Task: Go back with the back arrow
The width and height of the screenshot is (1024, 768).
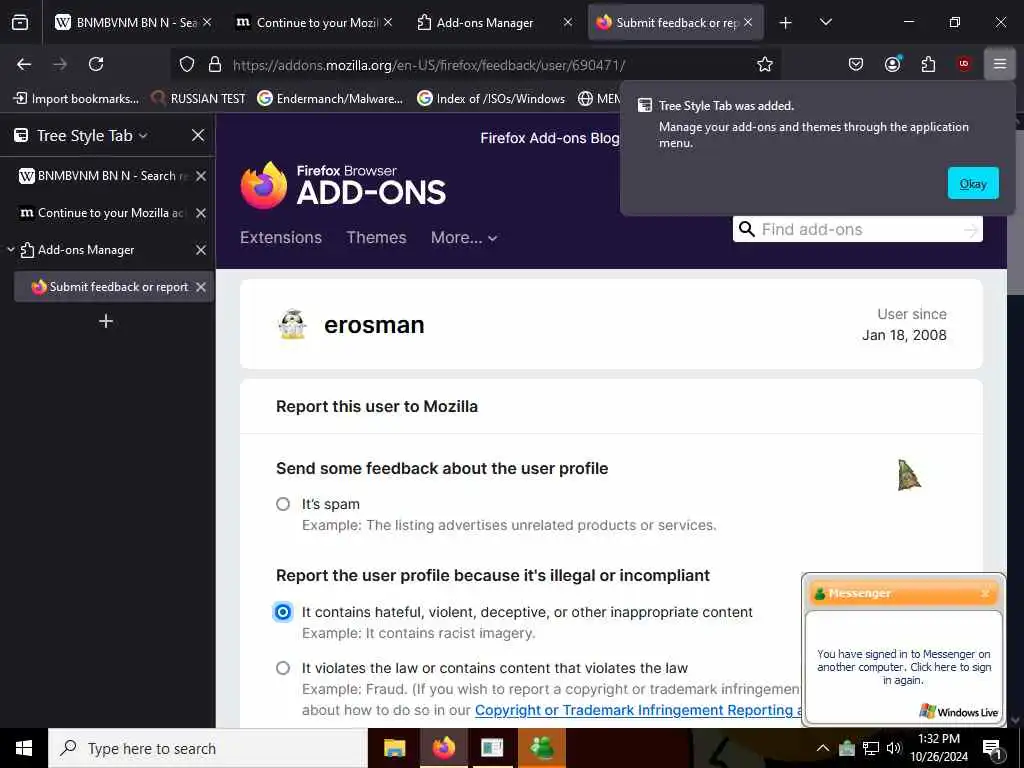Action: 24,64
